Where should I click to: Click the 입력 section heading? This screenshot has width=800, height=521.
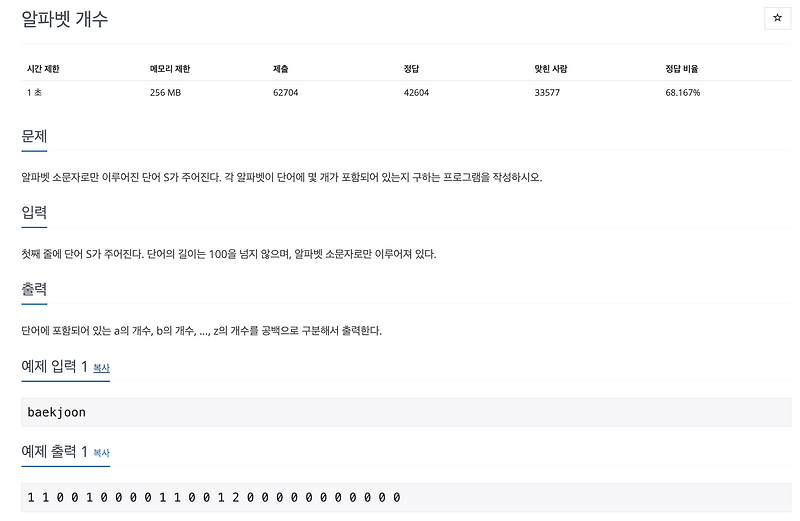[34, 212]
